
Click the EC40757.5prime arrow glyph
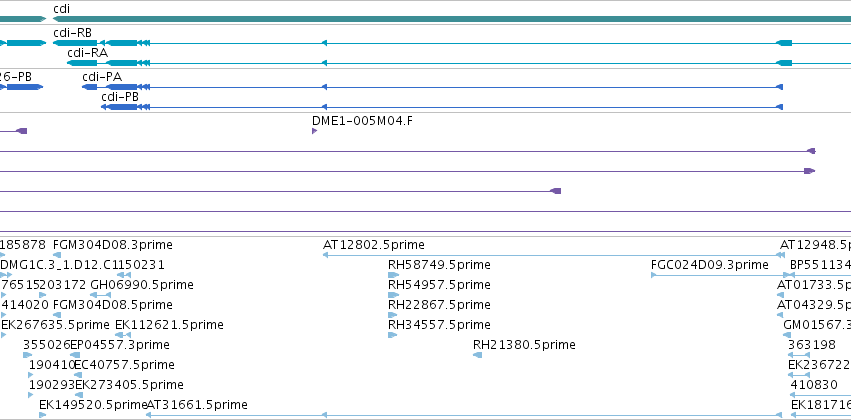coord(77,375)
